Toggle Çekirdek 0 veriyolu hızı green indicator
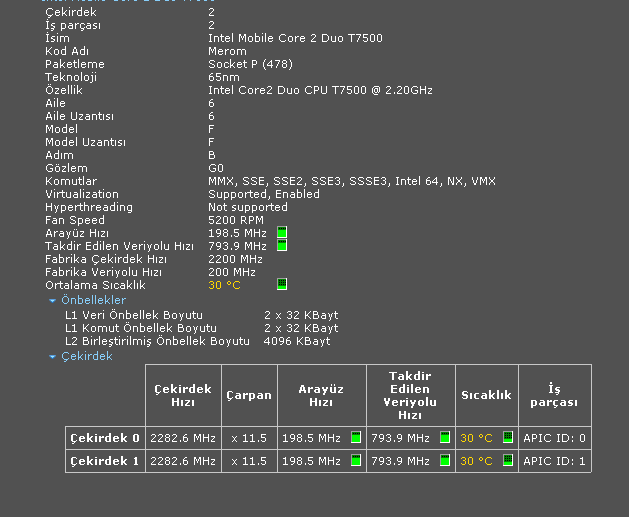This screenshot has width=629, height=517. point(444,438)
